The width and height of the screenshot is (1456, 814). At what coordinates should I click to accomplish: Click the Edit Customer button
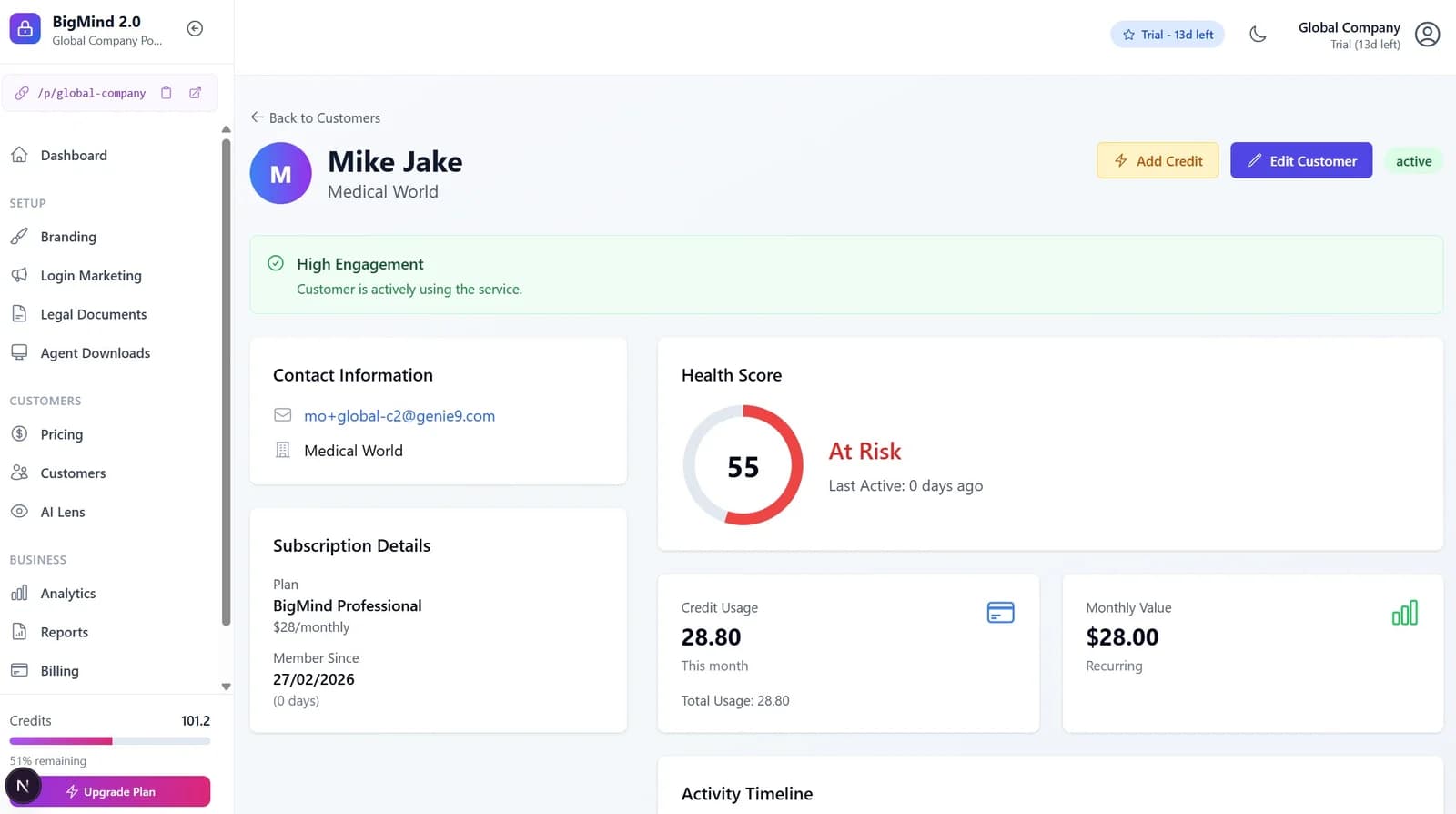(1301, 160)
